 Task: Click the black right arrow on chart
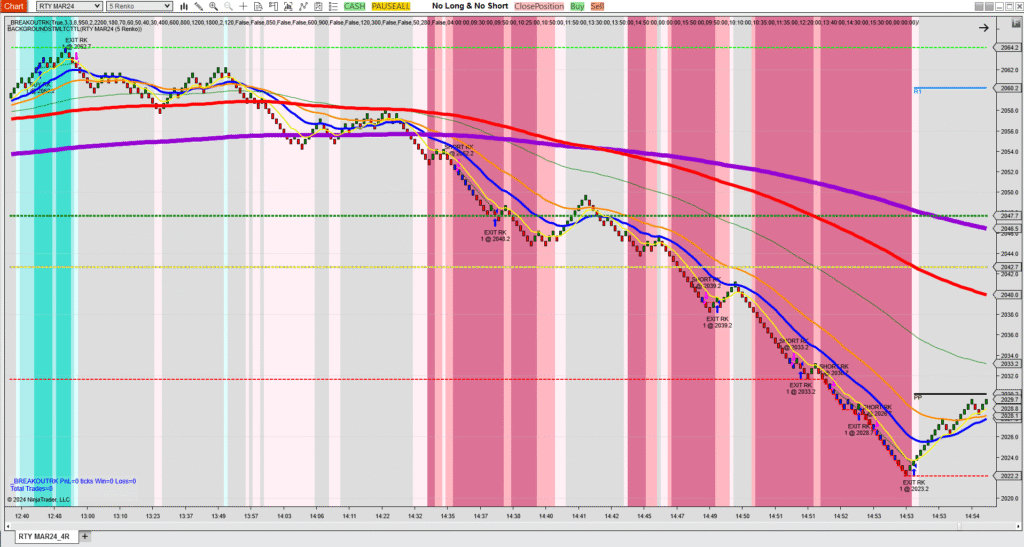[984, 29]
